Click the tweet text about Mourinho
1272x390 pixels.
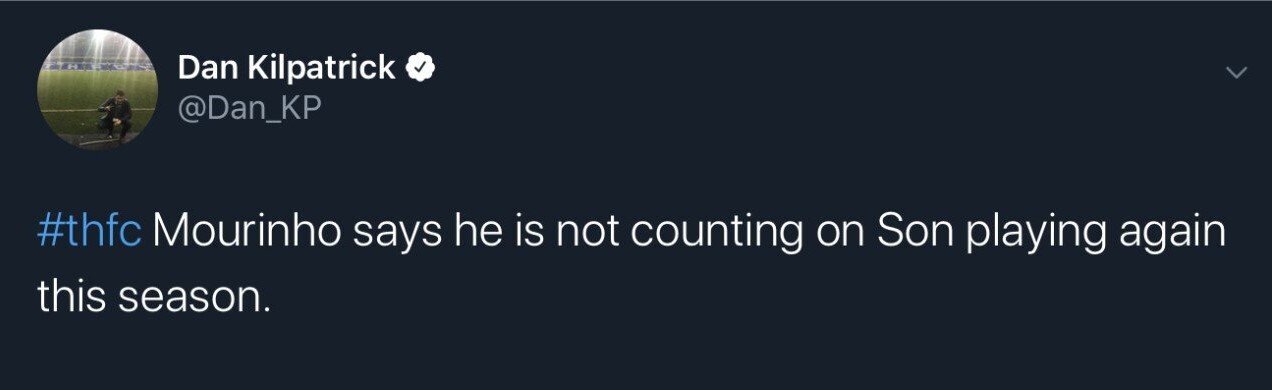coord(631,264)
